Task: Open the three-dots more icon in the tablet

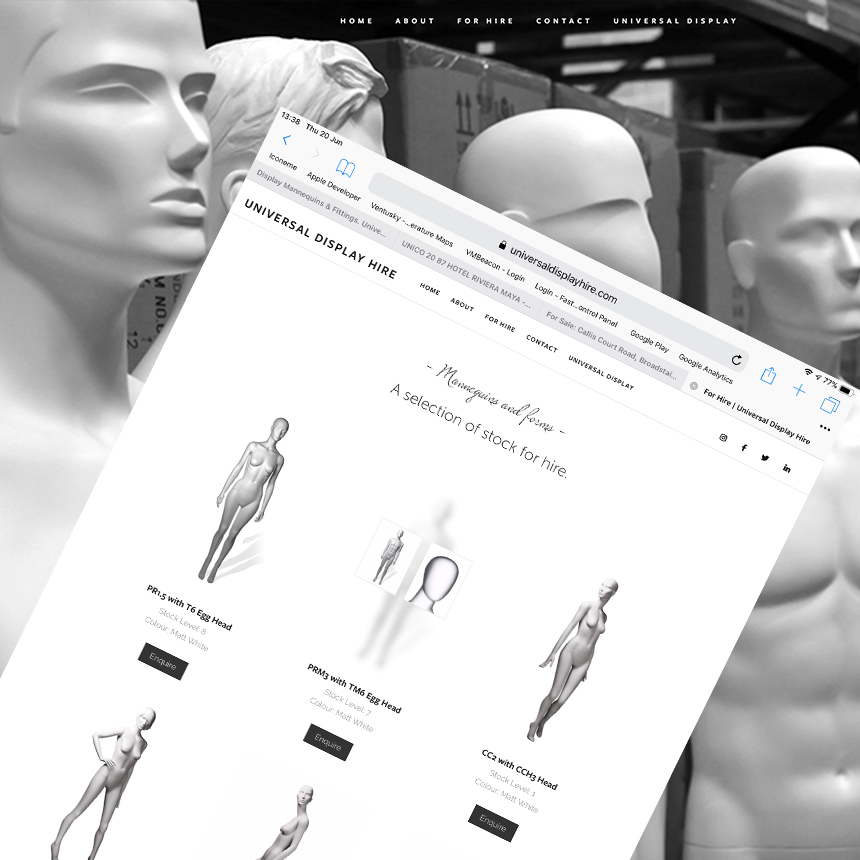Action: tap(825, 428)
